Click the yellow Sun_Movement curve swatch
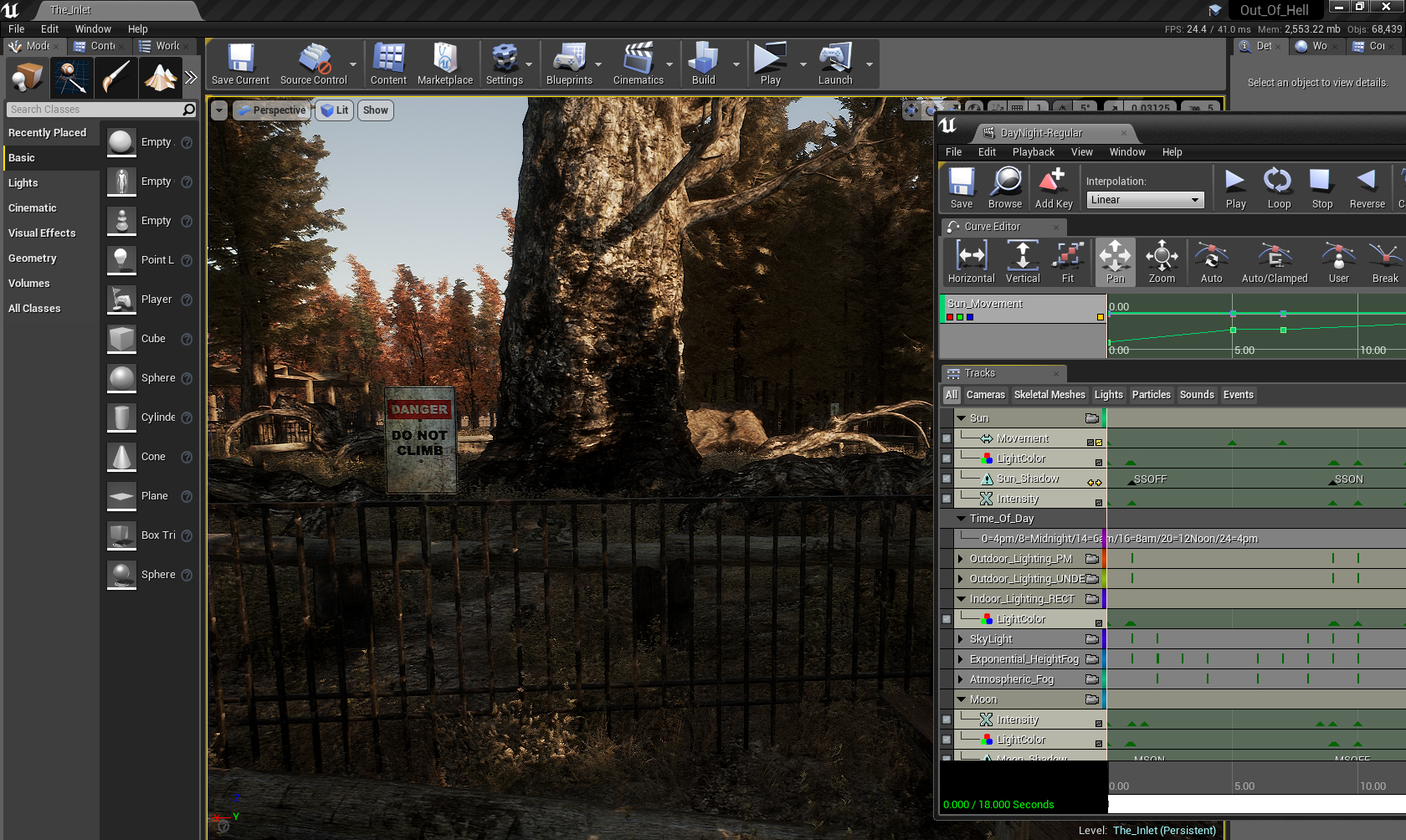1406x840 pixels. 1100,317
